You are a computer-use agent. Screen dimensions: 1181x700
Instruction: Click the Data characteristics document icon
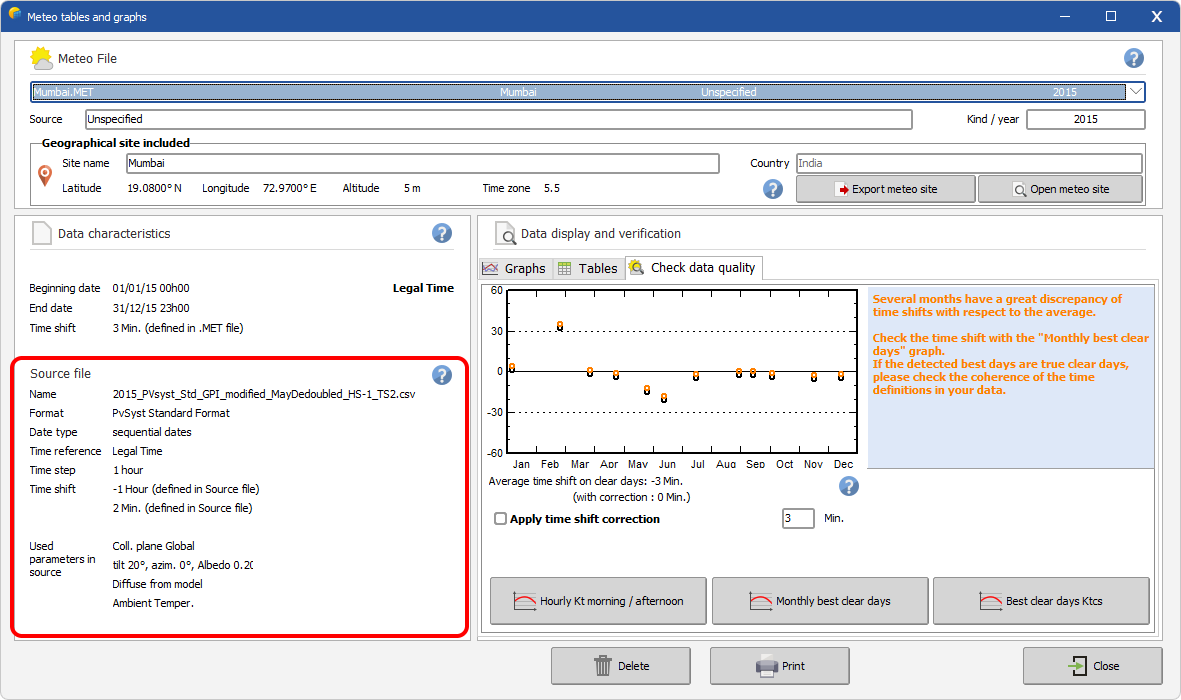point(41,234)
